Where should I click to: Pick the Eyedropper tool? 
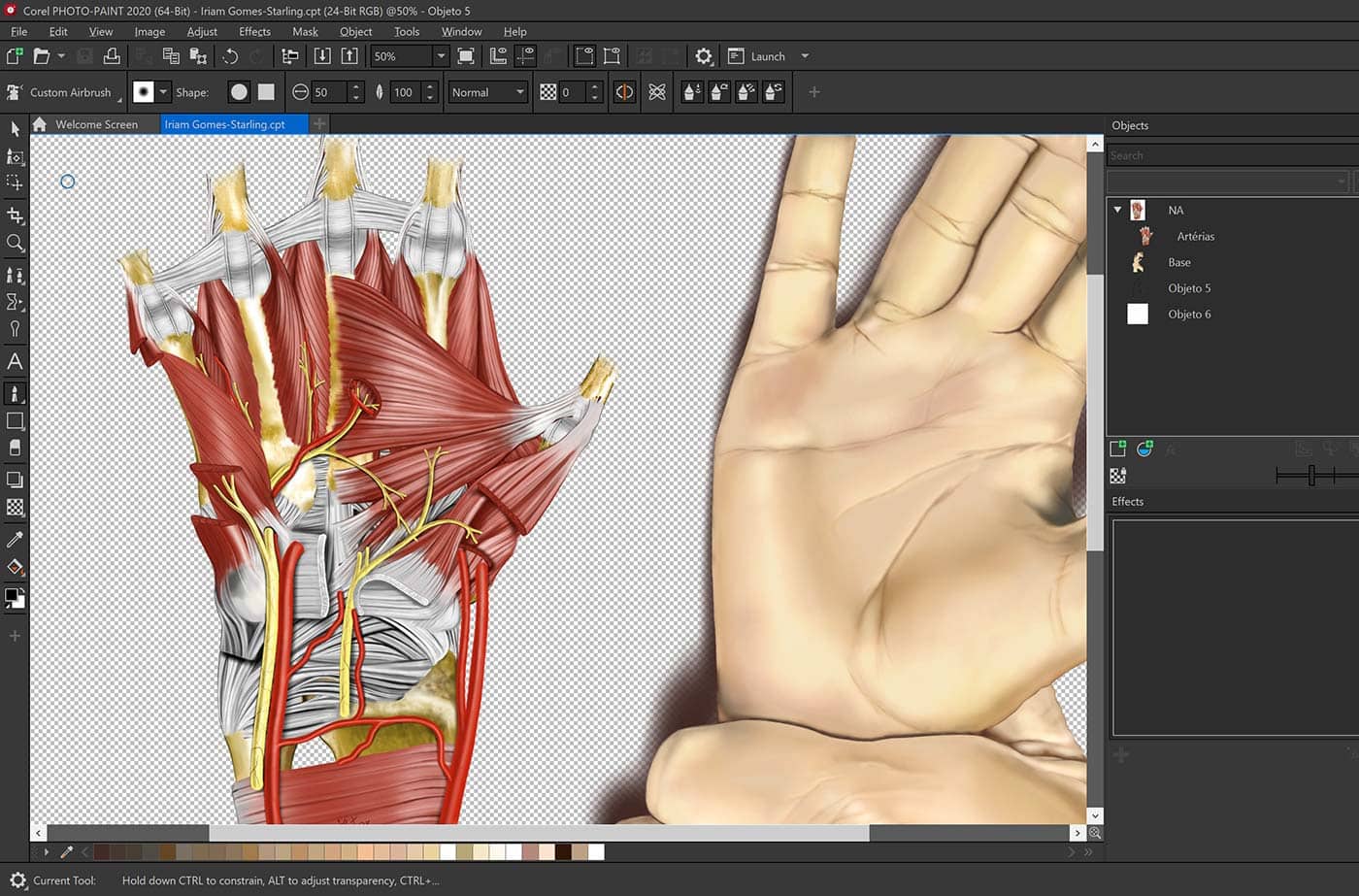(15, 539)
